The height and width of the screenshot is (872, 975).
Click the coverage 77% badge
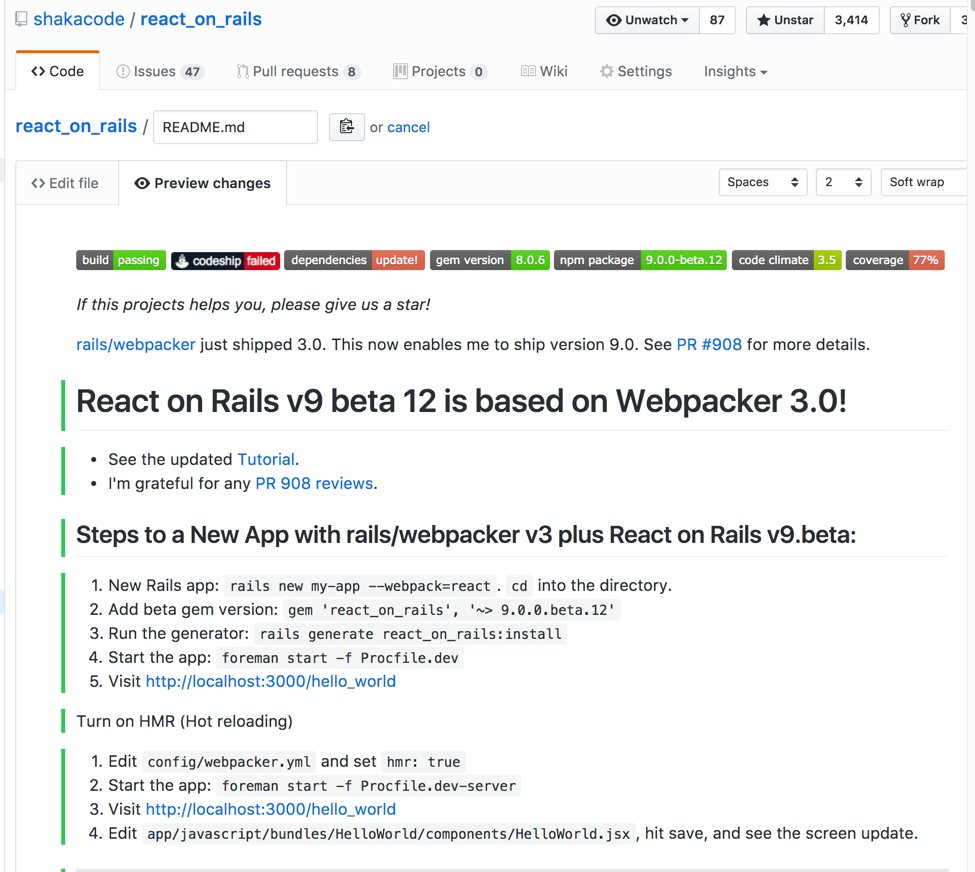click(x=895, y=260)
